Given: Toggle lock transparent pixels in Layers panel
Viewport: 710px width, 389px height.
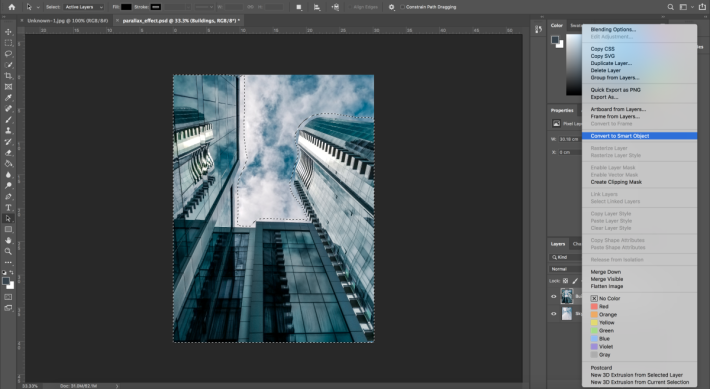Looking at the screenshot, I should [x=566, y=281].
